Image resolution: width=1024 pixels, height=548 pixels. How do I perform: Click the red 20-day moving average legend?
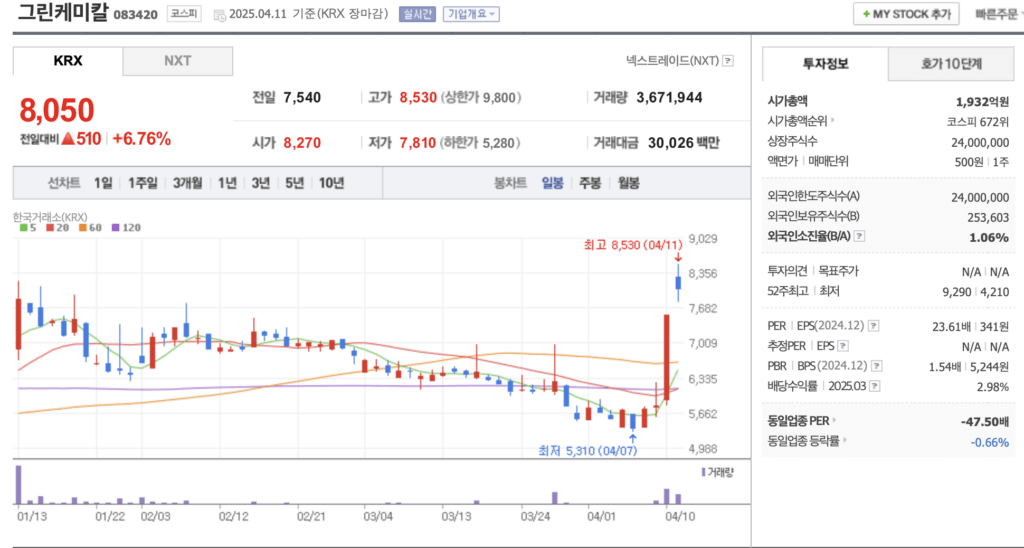pos(57,228)
